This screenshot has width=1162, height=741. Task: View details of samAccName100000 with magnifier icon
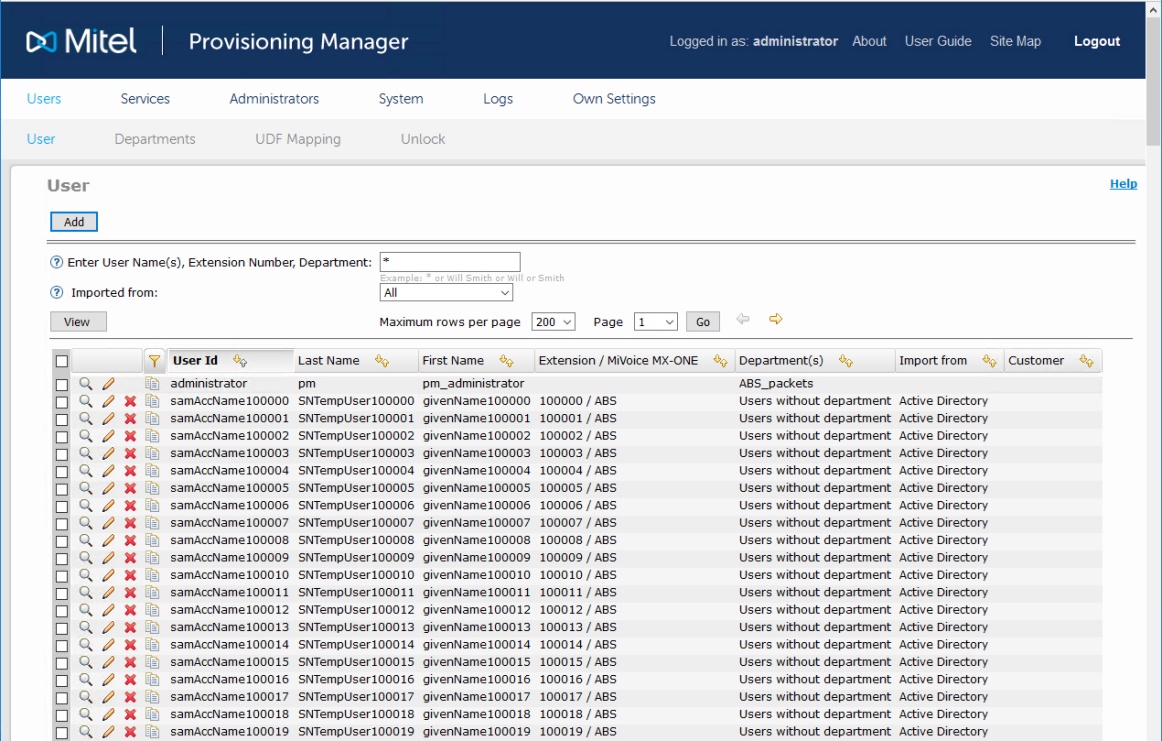pos(86,401)
